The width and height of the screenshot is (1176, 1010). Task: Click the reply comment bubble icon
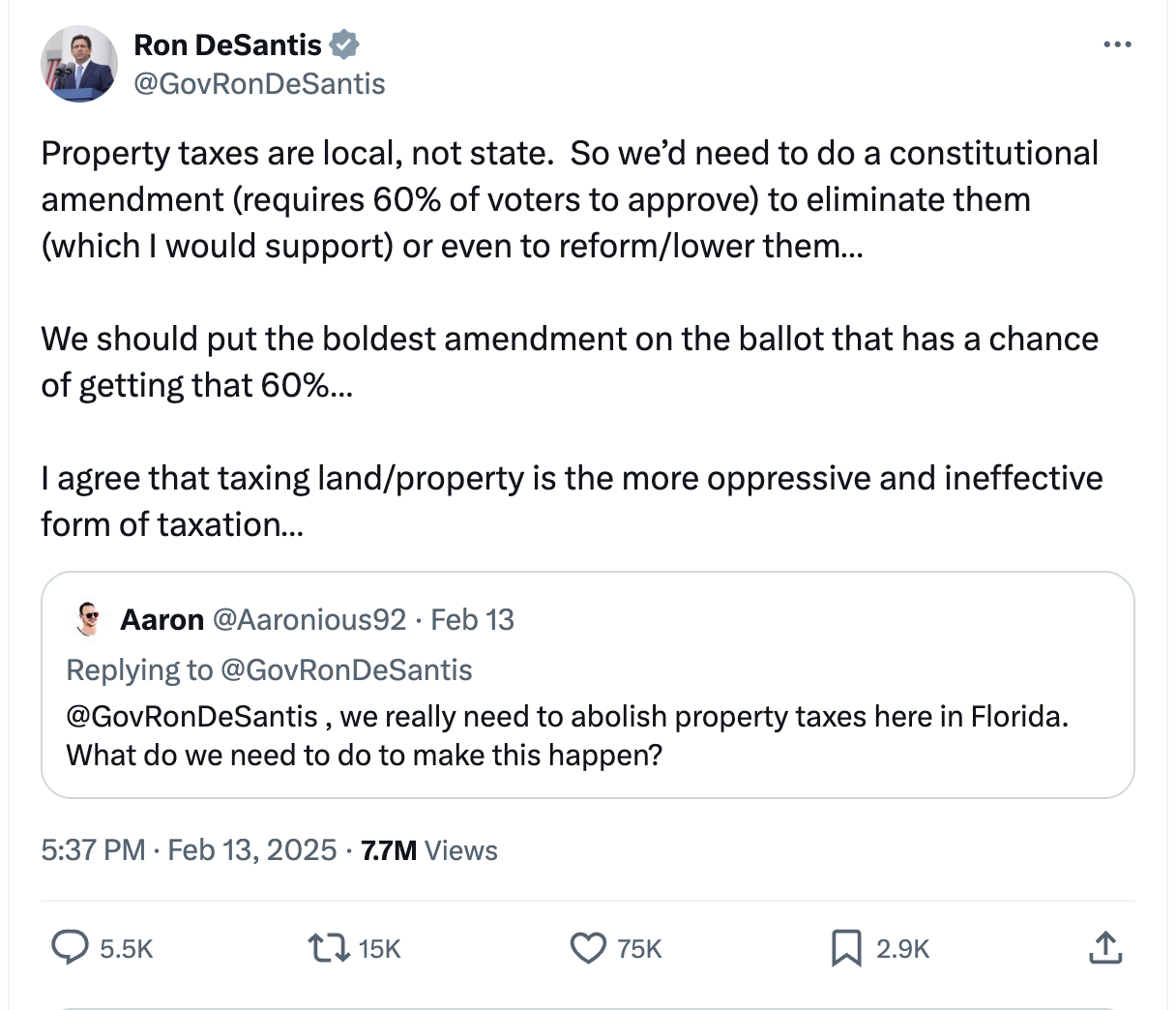[x=70, y=948]
